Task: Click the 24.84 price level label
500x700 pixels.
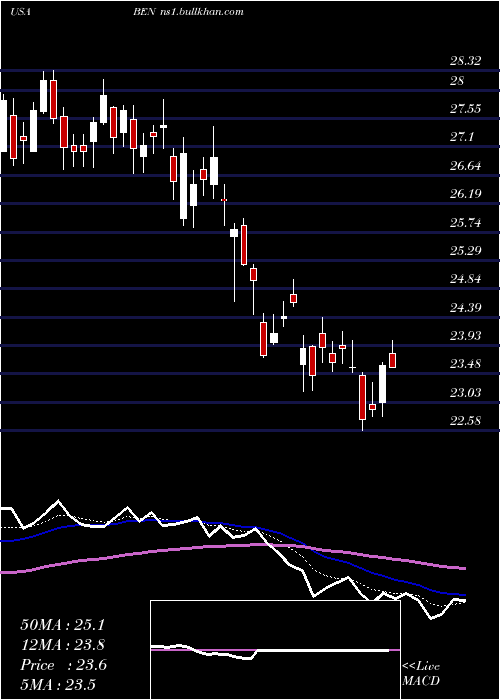Action: pos(466,279)
